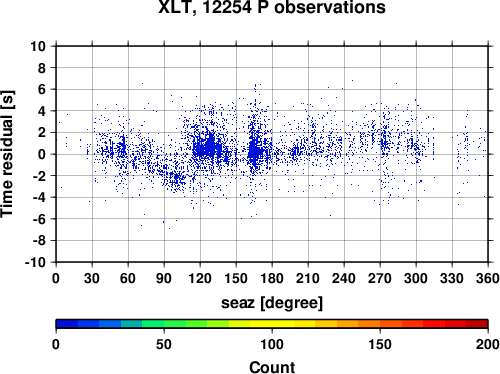This screenshot has width=500, height=374.
Task: Click the 'seaz [degree]' x-axis label
Action: click(272, 303)
